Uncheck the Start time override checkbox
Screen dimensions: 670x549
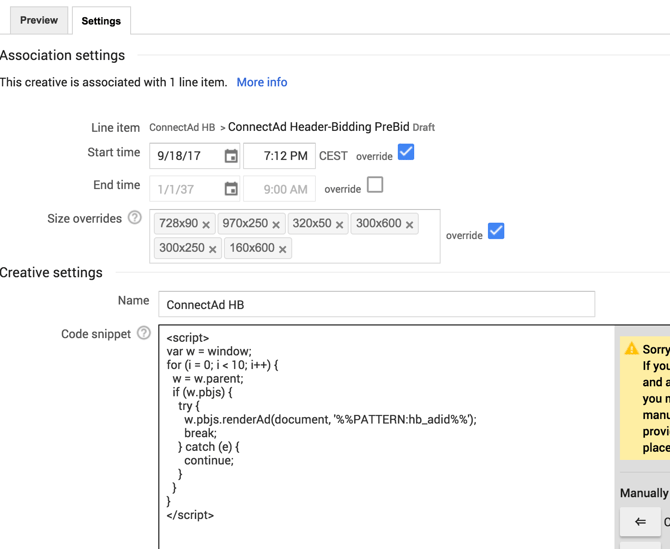coord(406,152)
